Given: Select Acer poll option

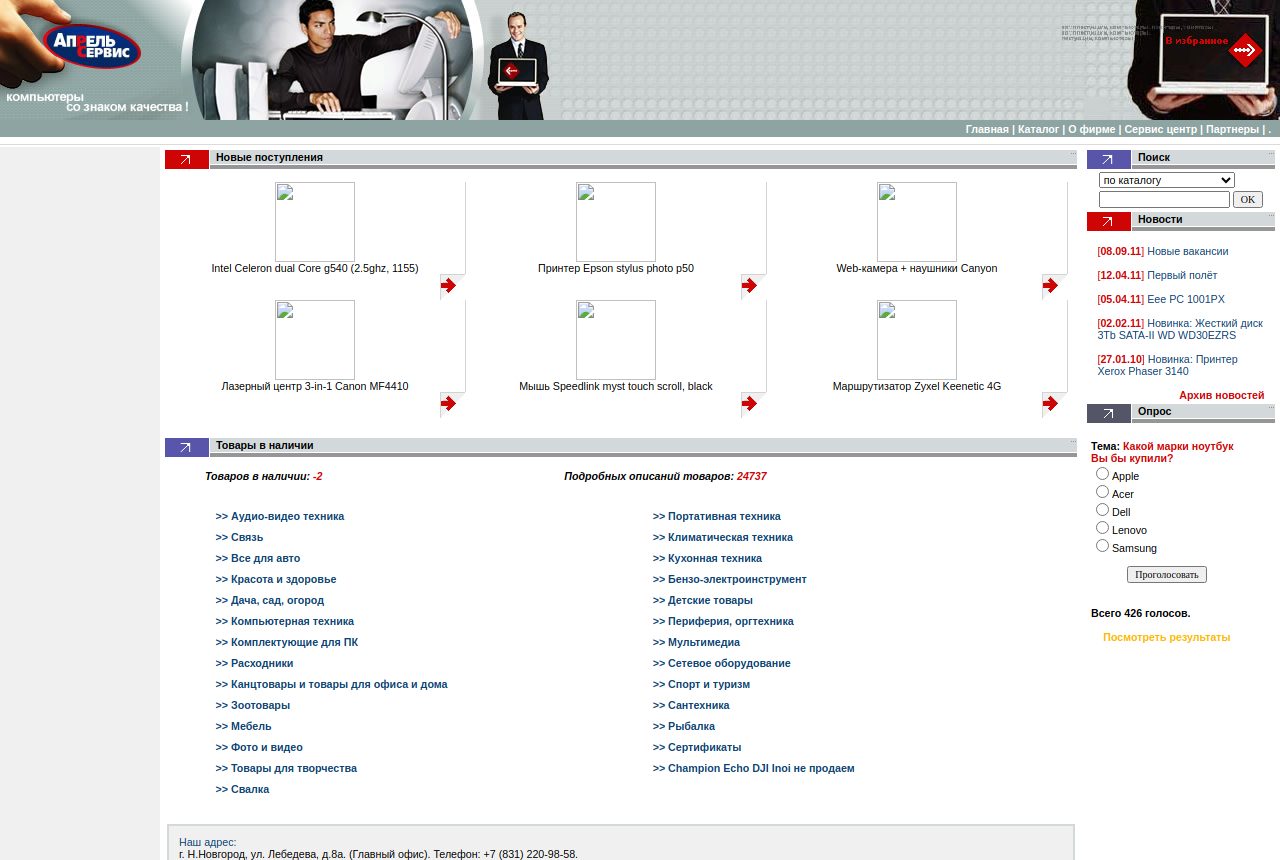Looking at the screenshot, I should [1102, 492].
